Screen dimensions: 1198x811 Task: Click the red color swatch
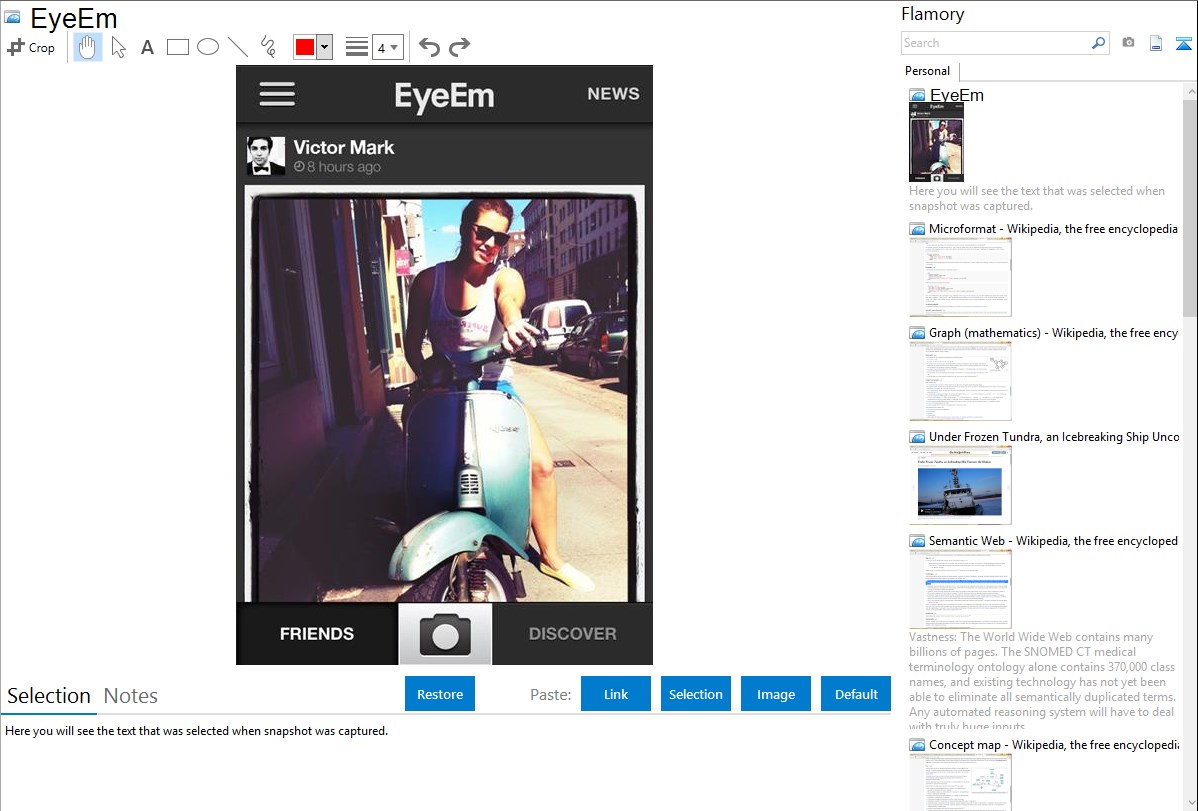[x=305, y=47]
